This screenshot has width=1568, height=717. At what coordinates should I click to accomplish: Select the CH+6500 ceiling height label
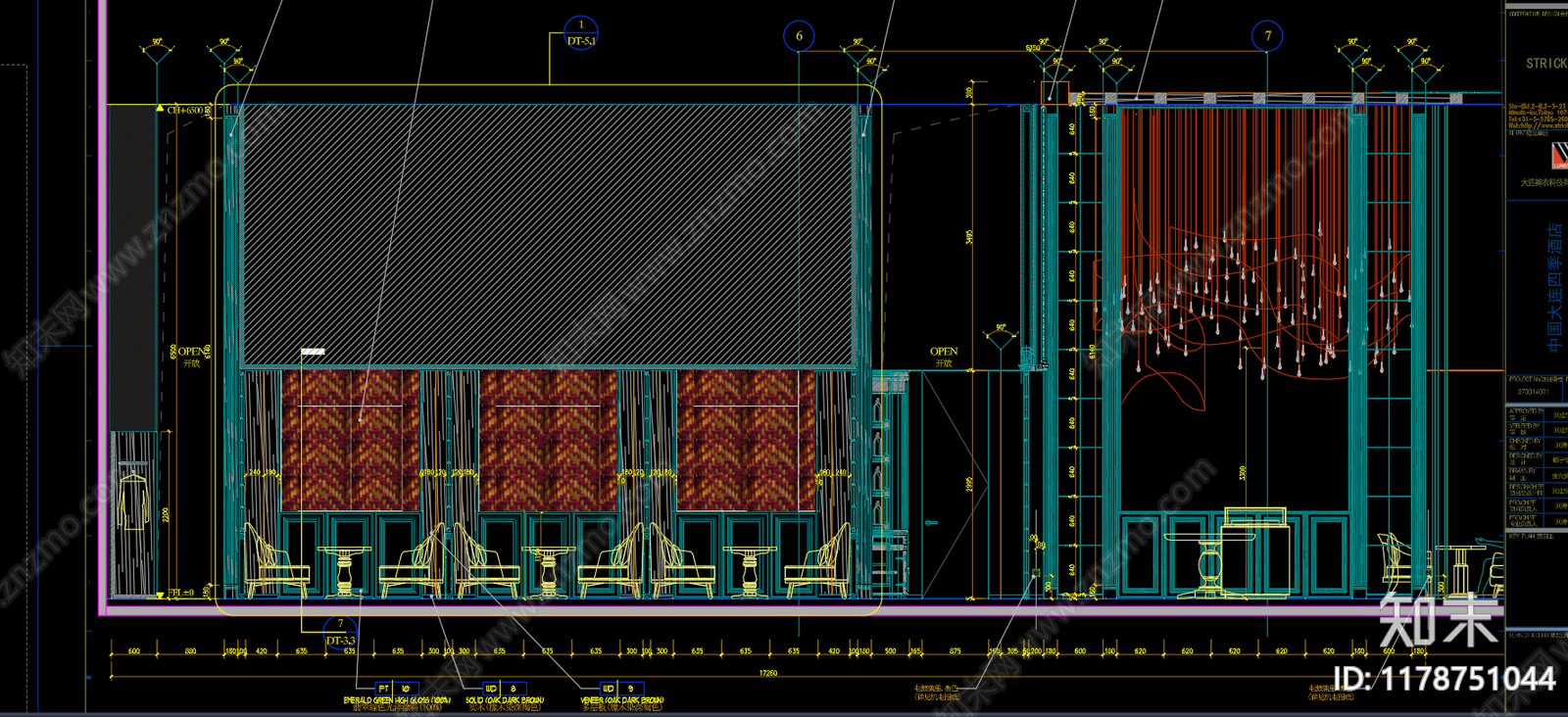(x=185, y=110)
